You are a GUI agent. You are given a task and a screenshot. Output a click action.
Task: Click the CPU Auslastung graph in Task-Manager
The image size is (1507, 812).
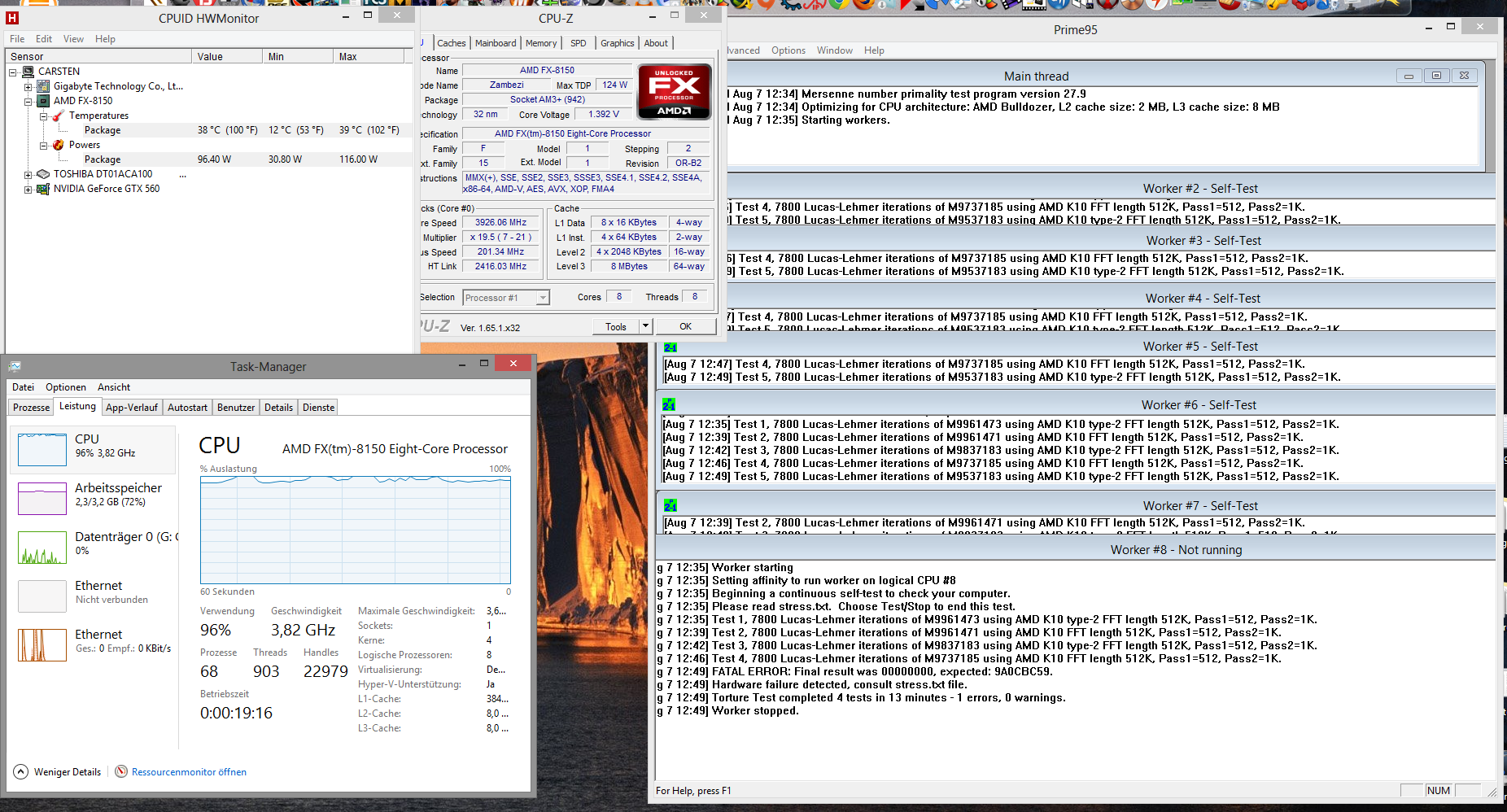click(x=356, y=530)
